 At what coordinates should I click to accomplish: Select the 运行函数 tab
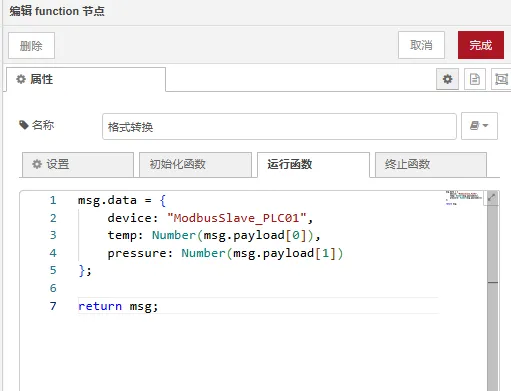(x=313, y=165)
